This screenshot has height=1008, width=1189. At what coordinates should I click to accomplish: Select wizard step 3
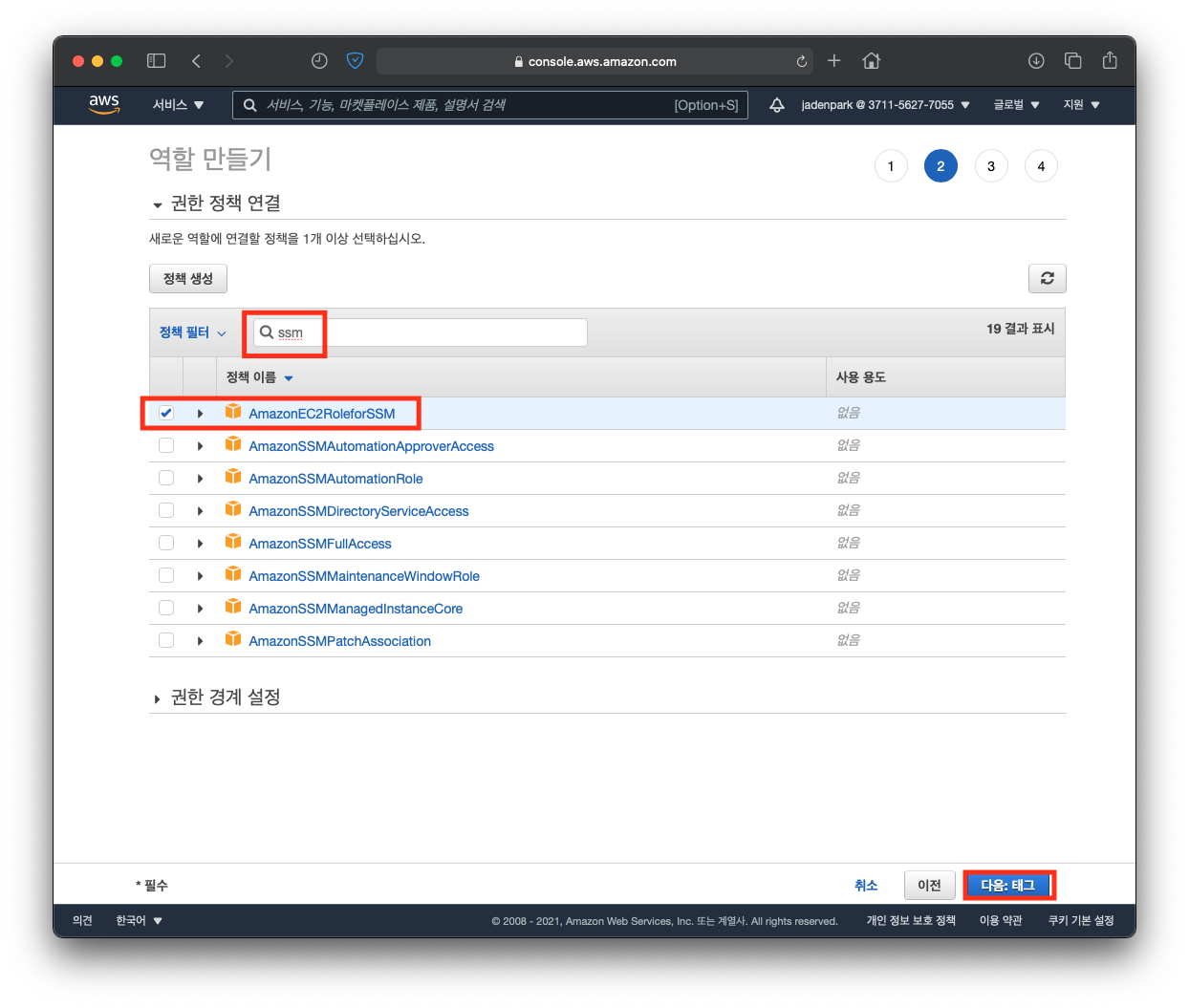click(991, 166)
